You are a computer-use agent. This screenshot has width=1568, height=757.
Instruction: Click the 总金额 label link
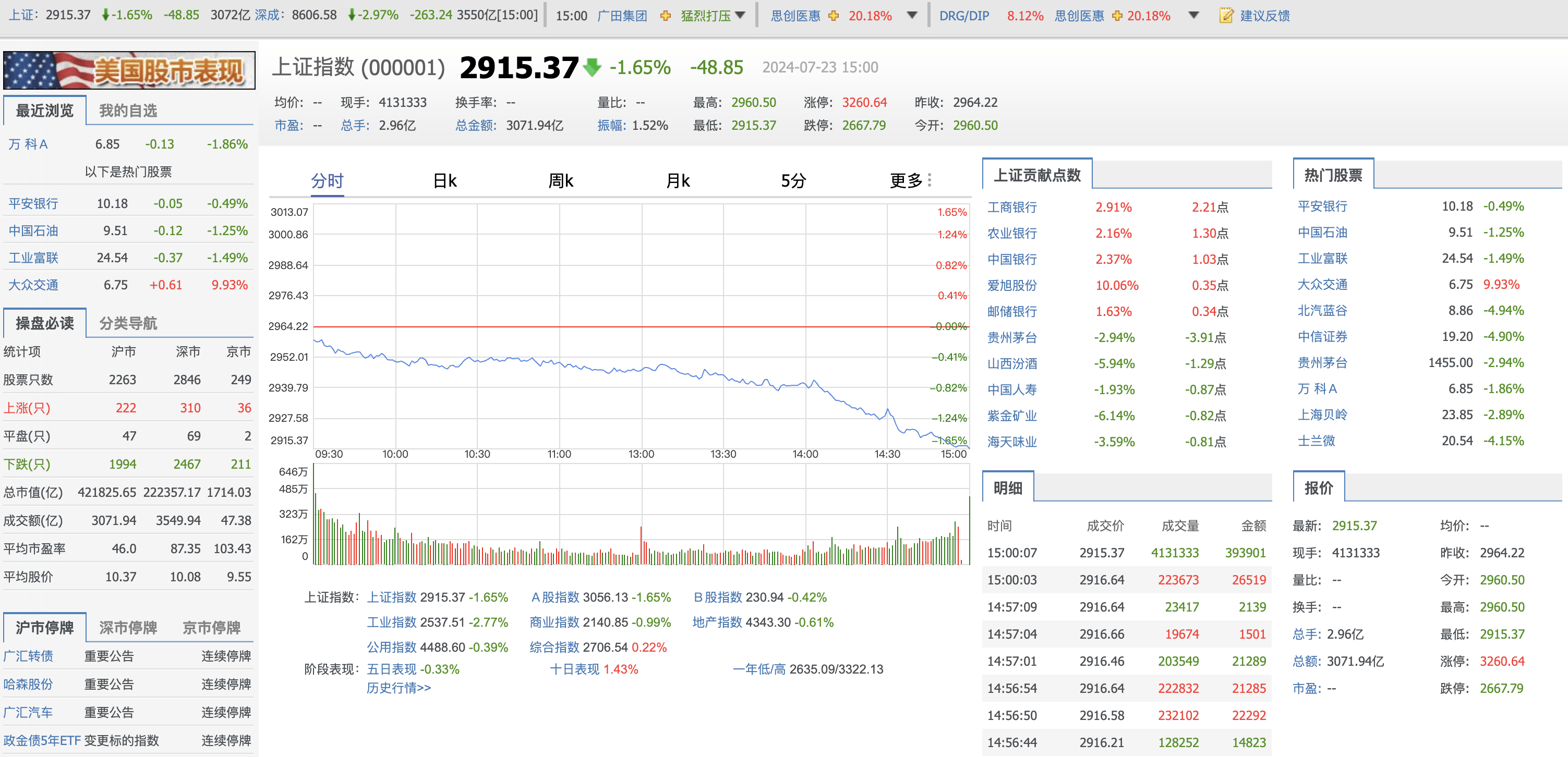476,125
